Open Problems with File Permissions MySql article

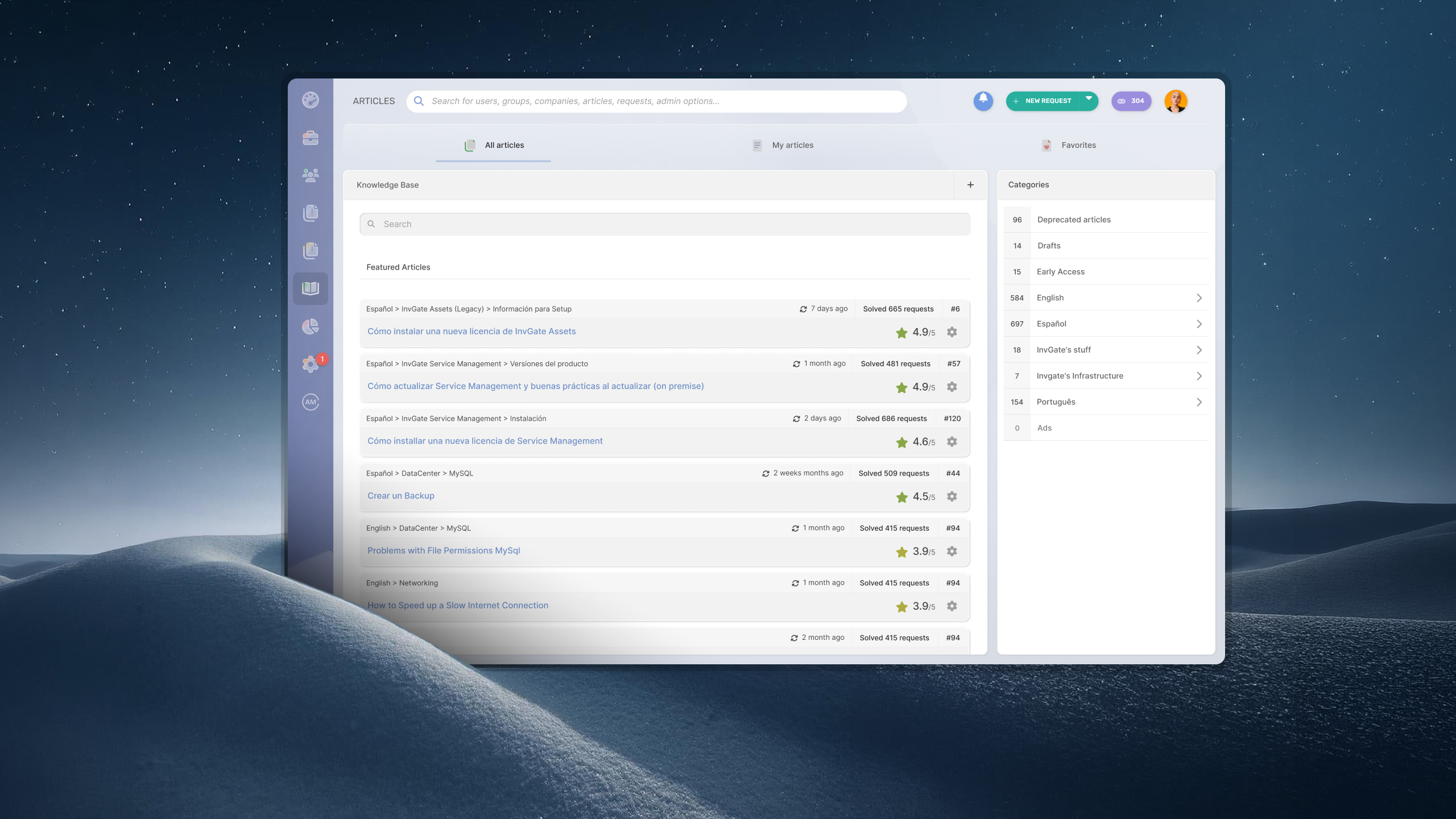444,551
